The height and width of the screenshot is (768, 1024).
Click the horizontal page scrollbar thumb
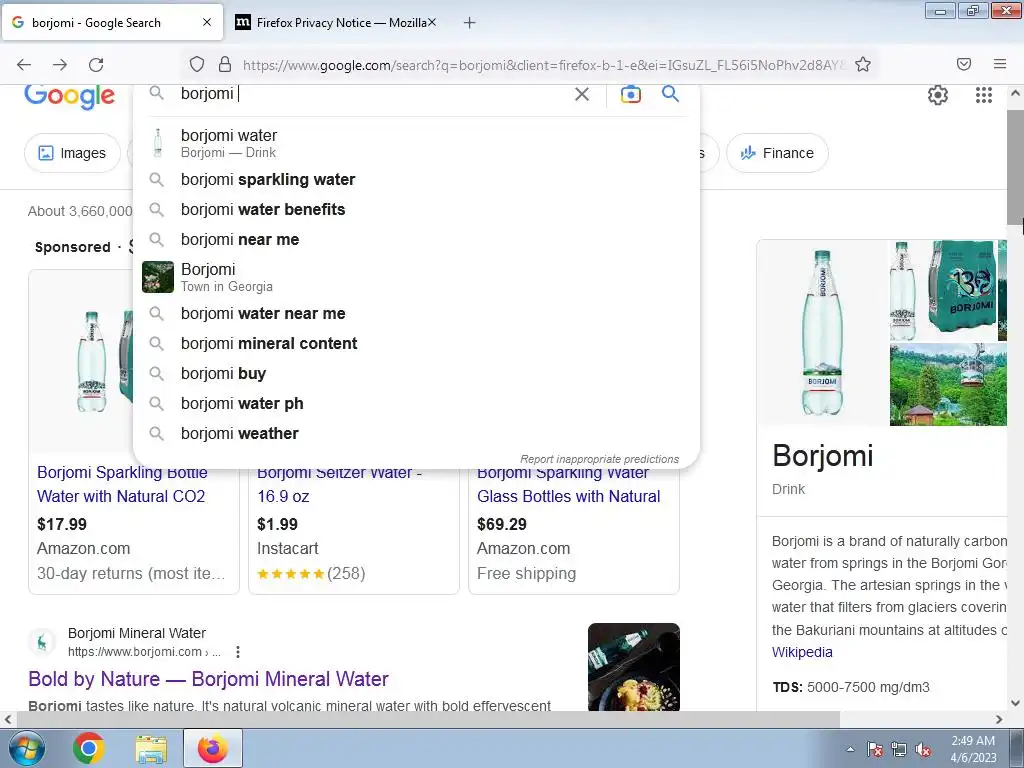(428, 719)
